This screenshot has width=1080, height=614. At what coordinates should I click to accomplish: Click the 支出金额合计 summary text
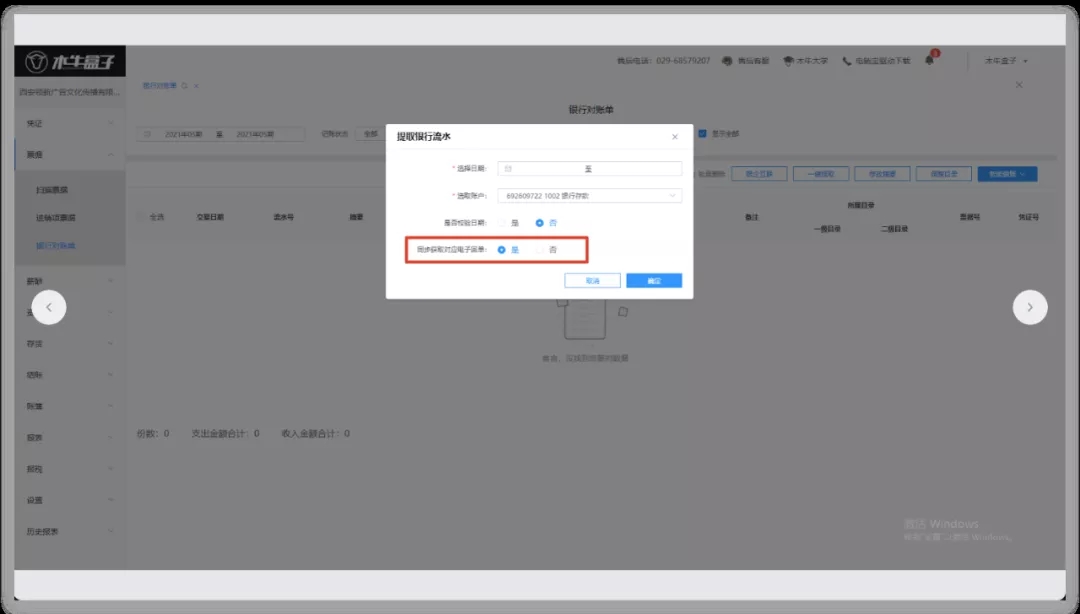[x=225, y=433]
